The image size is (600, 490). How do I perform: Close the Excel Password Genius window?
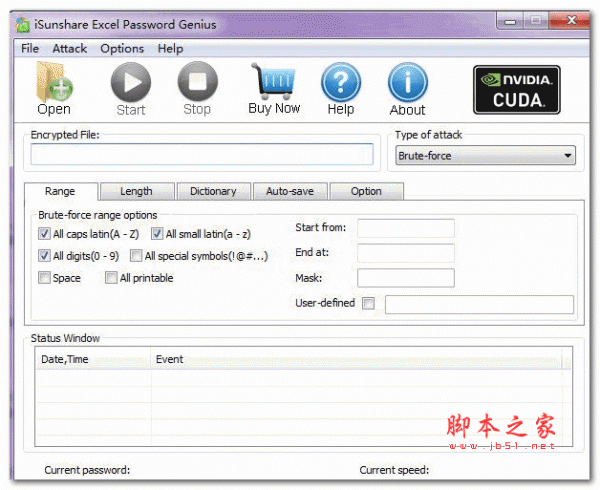click(x=570, y=20)
